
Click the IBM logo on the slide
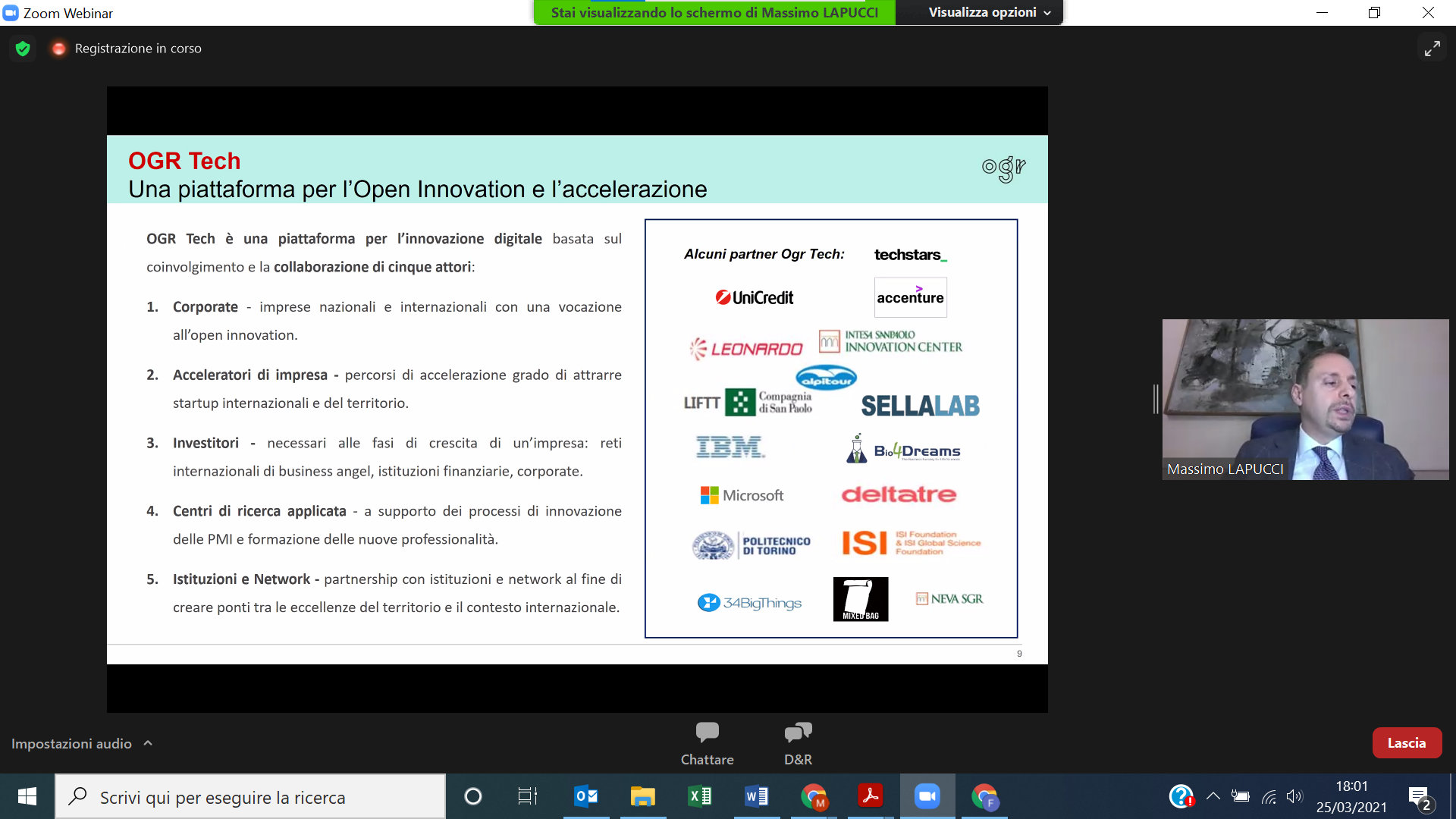(x=730, y=447)
